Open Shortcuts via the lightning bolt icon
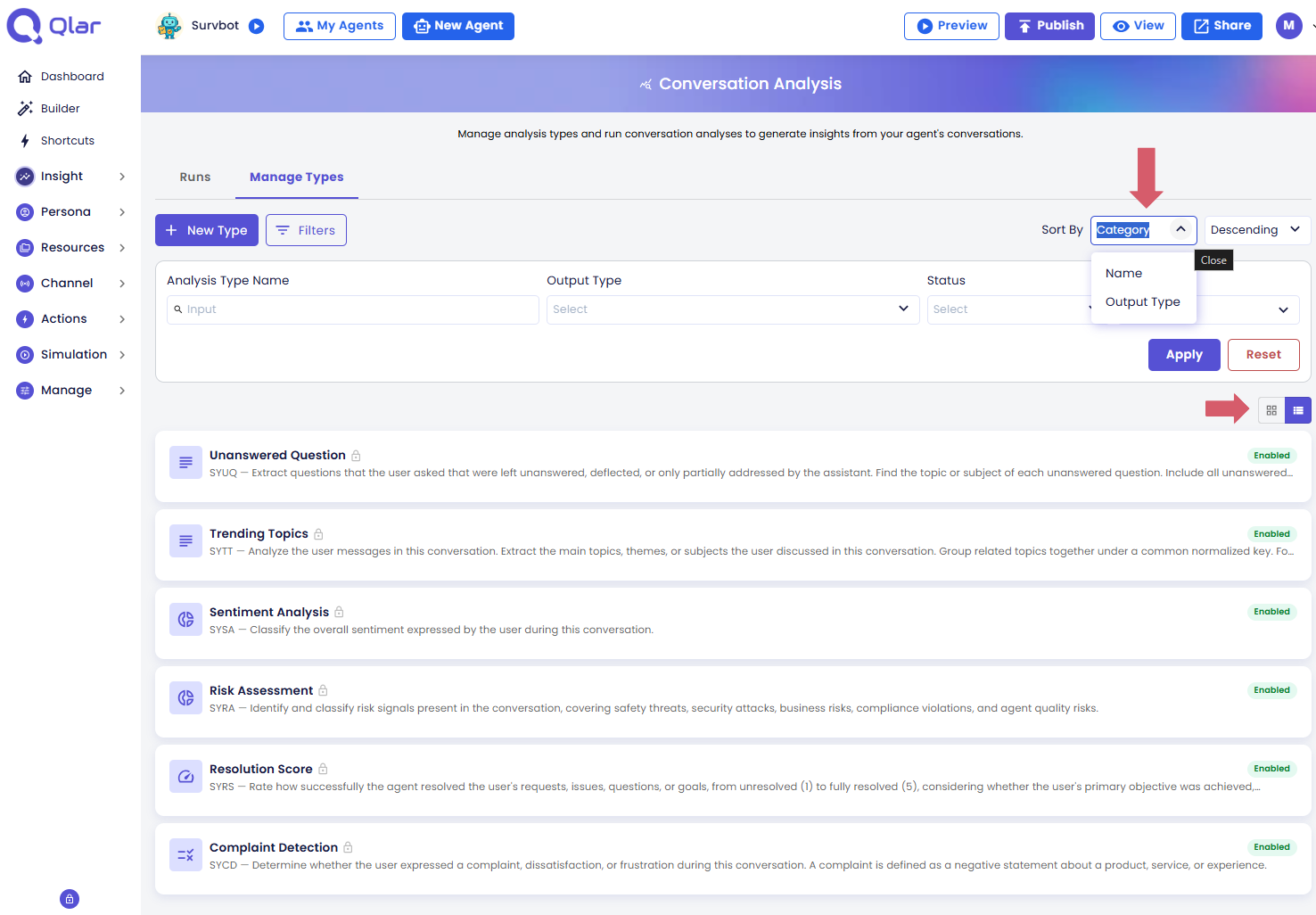This screenshot has height=915, width=1316. [x=25, y=141]
